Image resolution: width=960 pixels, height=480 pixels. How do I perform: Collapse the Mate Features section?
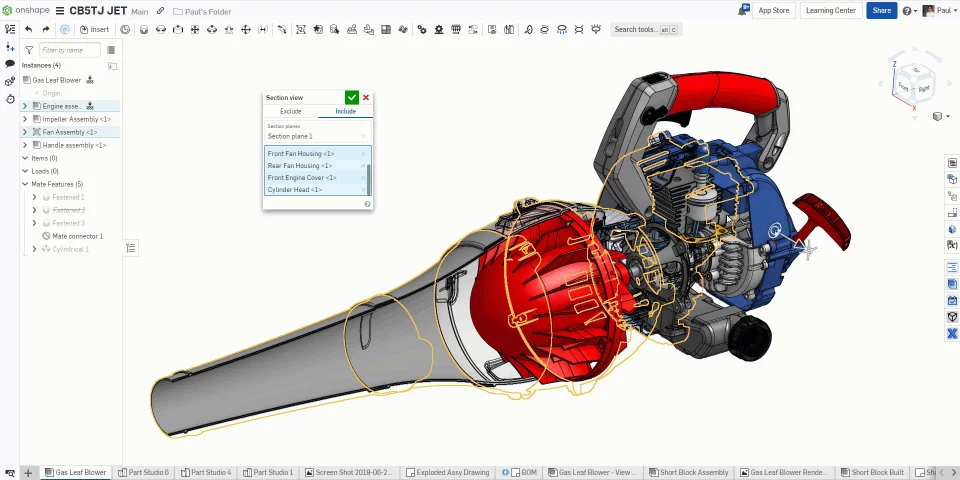25,184
